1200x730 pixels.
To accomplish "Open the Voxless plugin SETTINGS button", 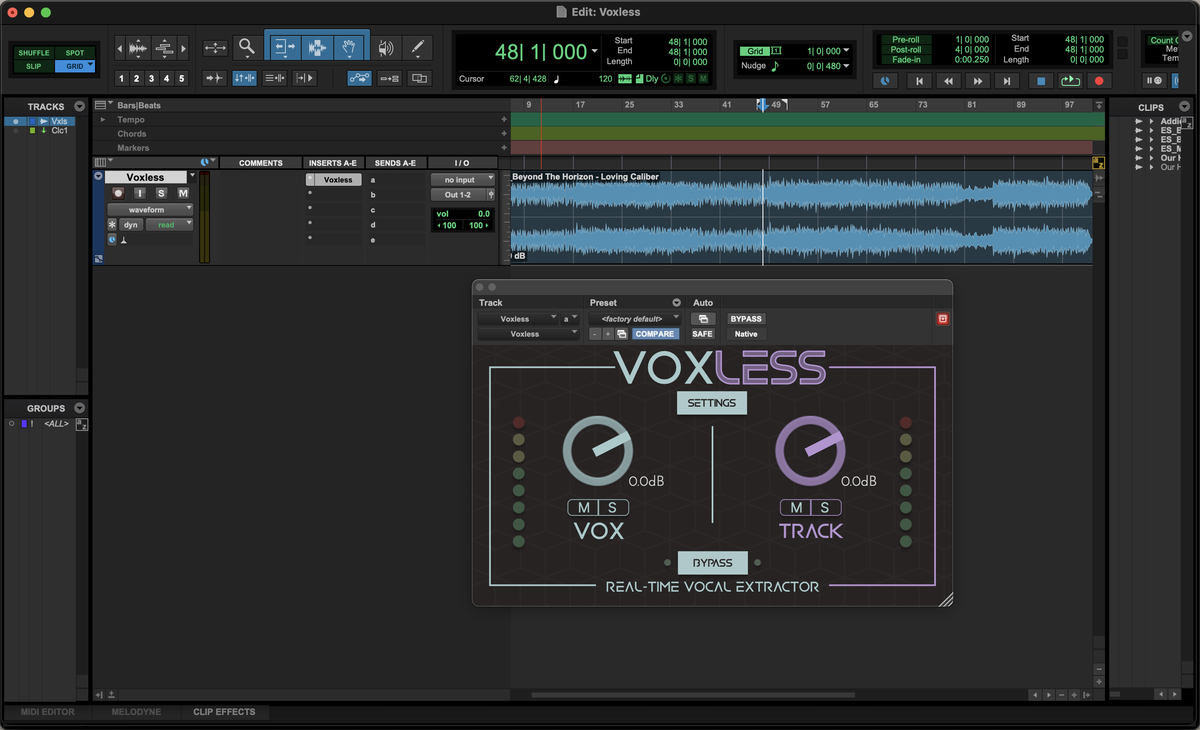I will 711,403.
